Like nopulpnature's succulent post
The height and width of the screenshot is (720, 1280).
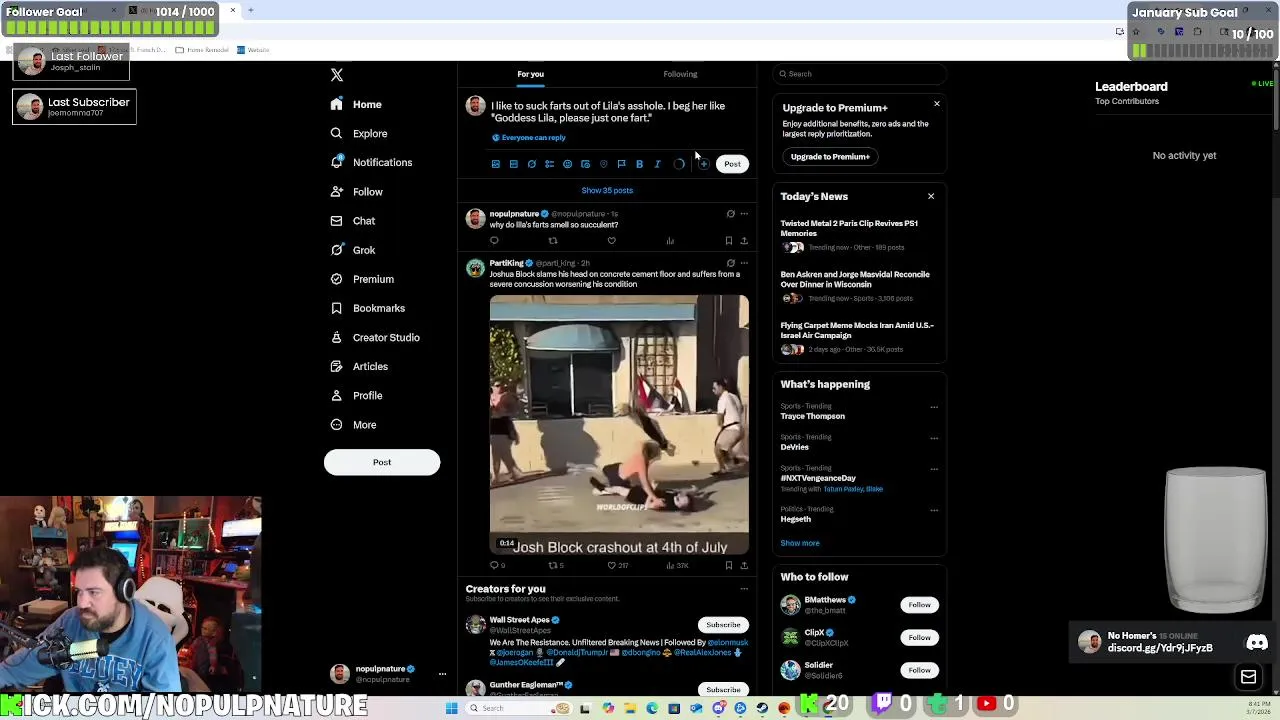[x=611, y=241]
